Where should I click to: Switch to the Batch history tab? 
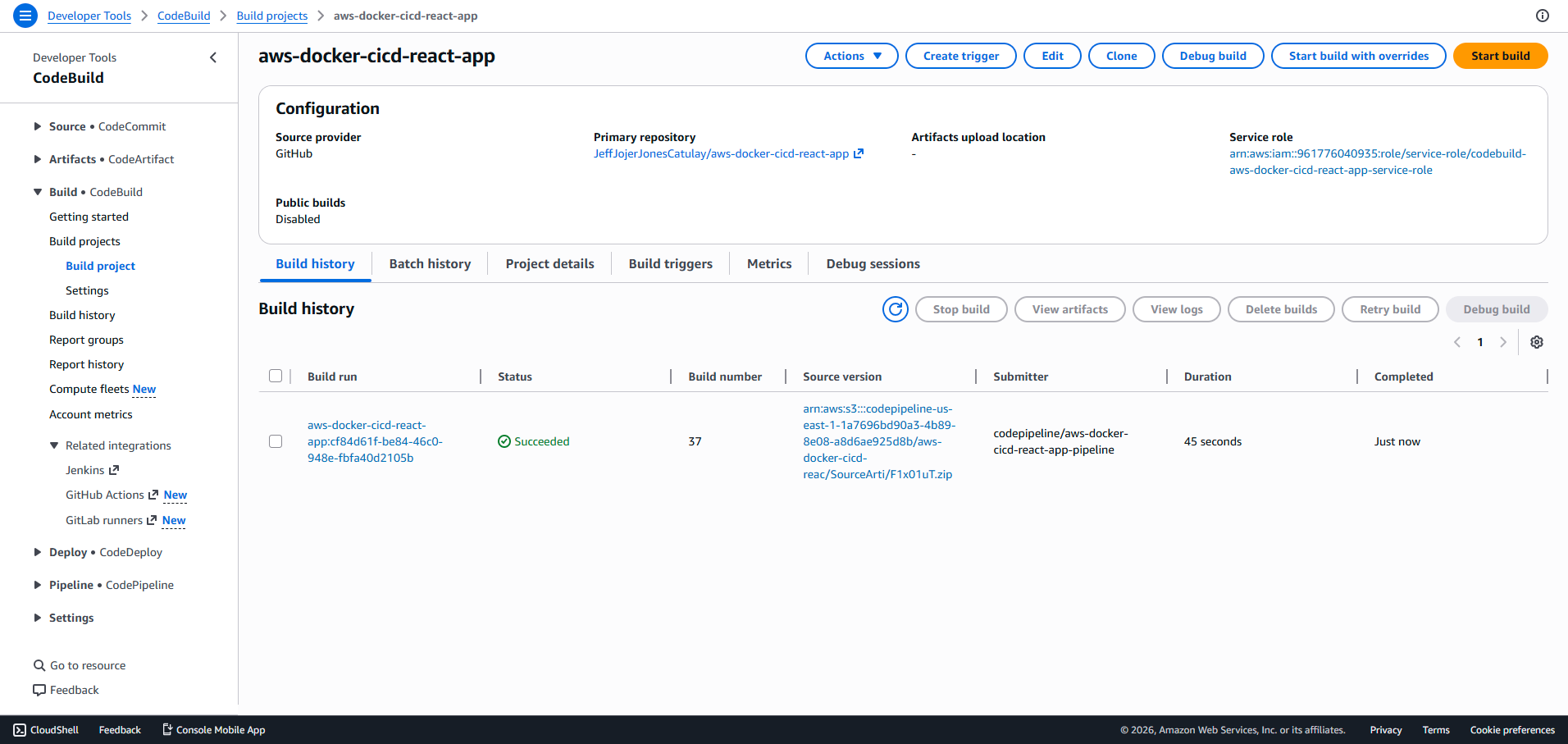(430, 263)
